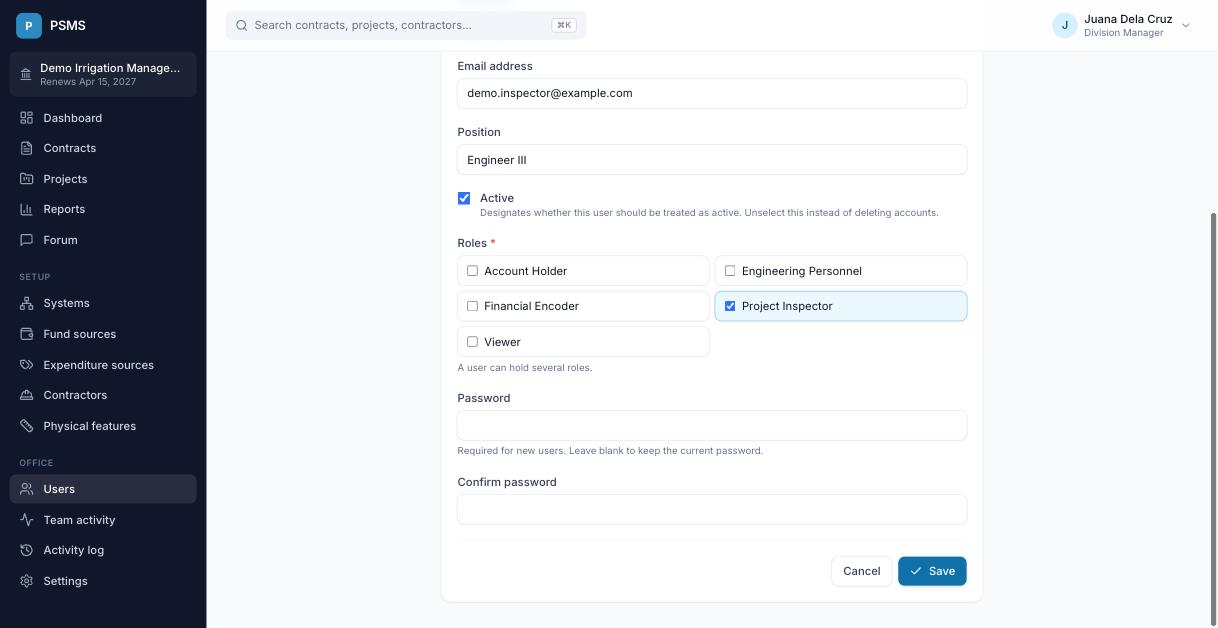The width and height of the screenshot is (1218, 628).
Task: Click the Physical features ruler icon
Action: point(27,426)
